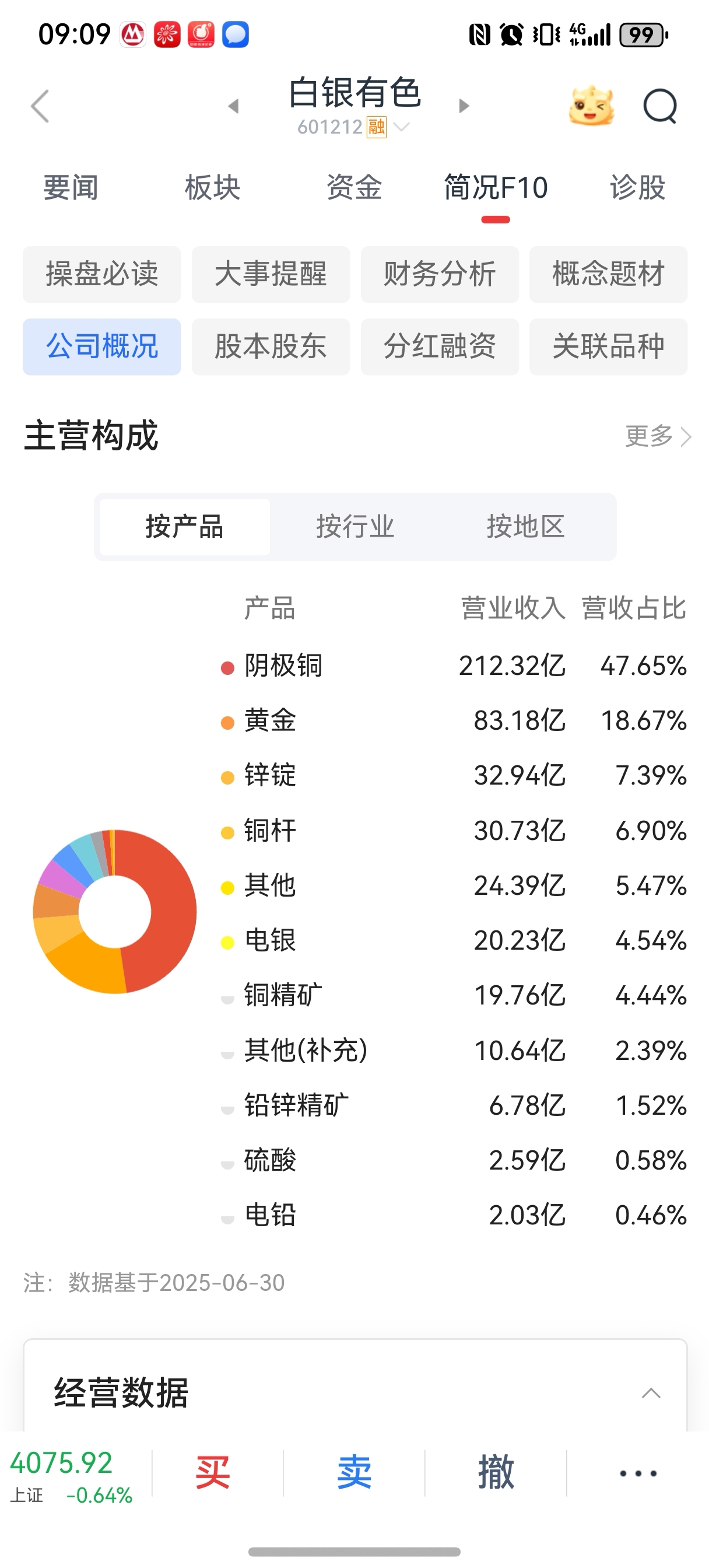709x1568 pixels.
Task: Open 更多 for 主营构成
Action: [x=658, y=436]
